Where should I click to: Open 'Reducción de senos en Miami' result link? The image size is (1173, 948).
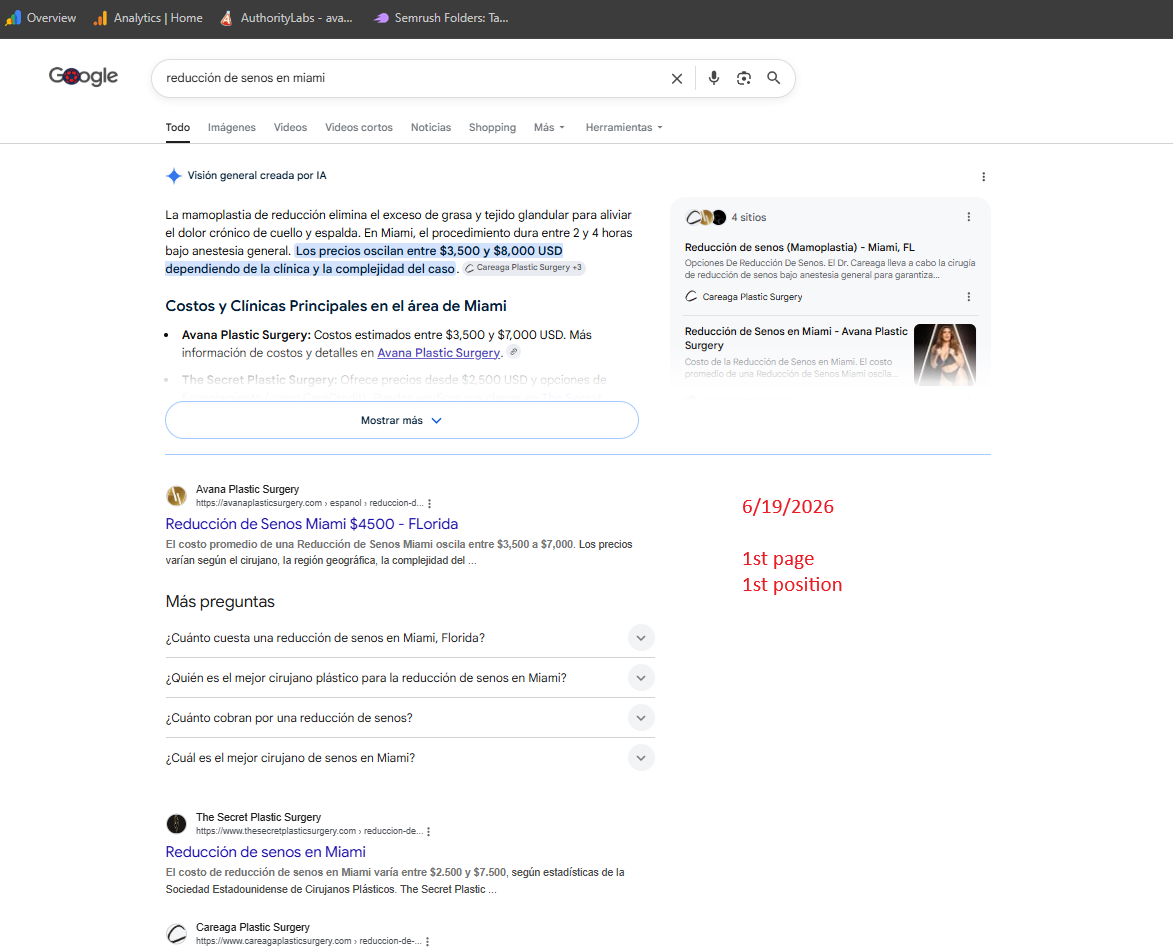pos(266,852)
